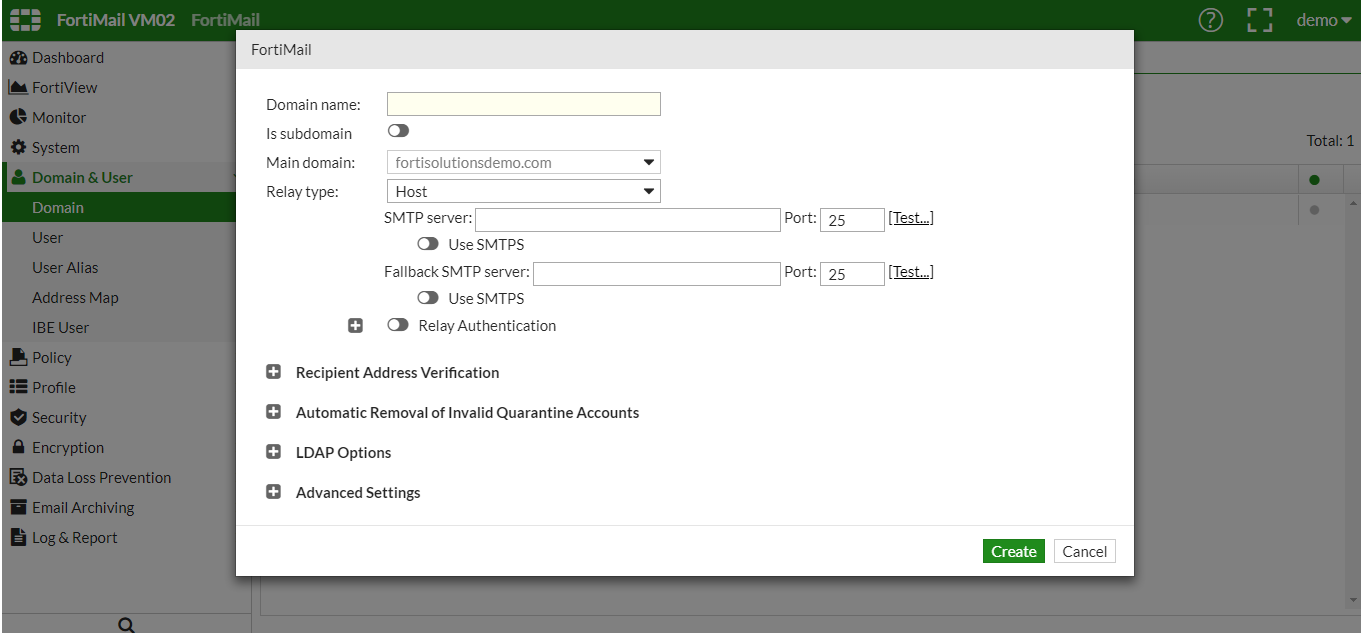Open the demo user account menu

1322,19
